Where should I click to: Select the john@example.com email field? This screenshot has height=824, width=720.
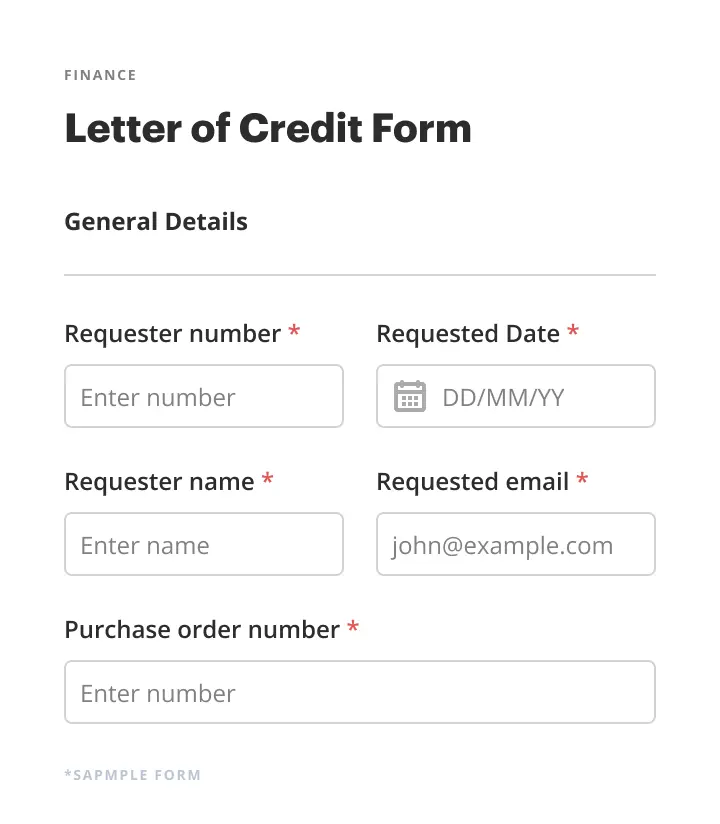pos(516,544)
